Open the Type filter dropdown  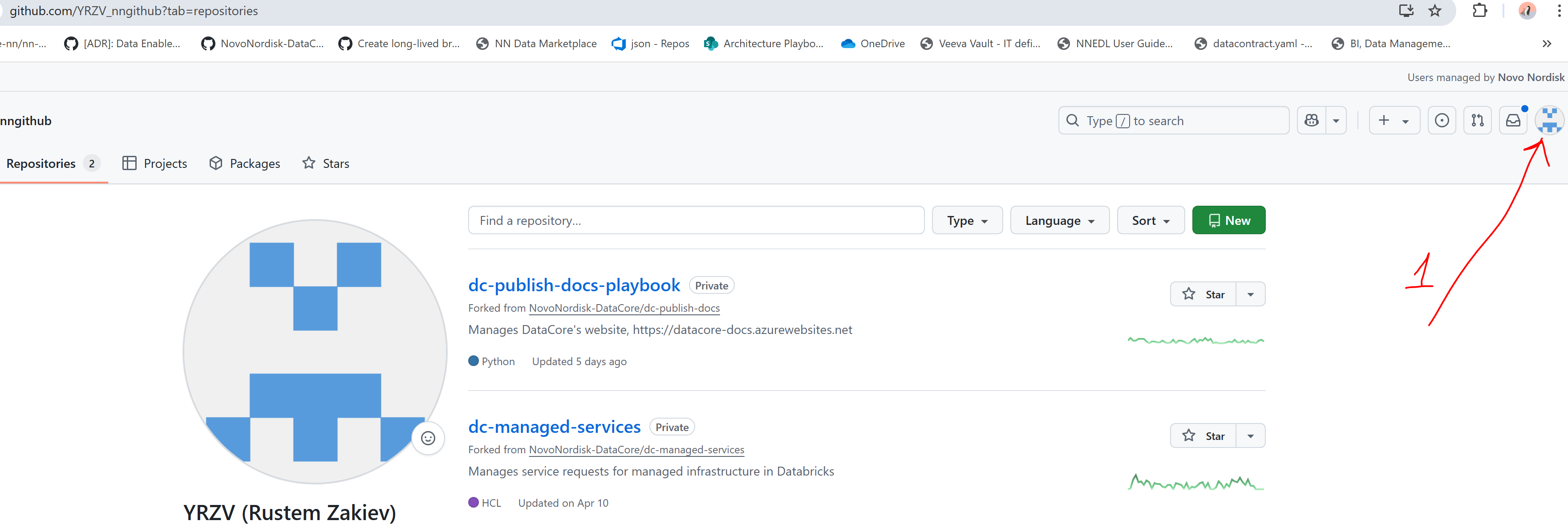coord(967,220)
